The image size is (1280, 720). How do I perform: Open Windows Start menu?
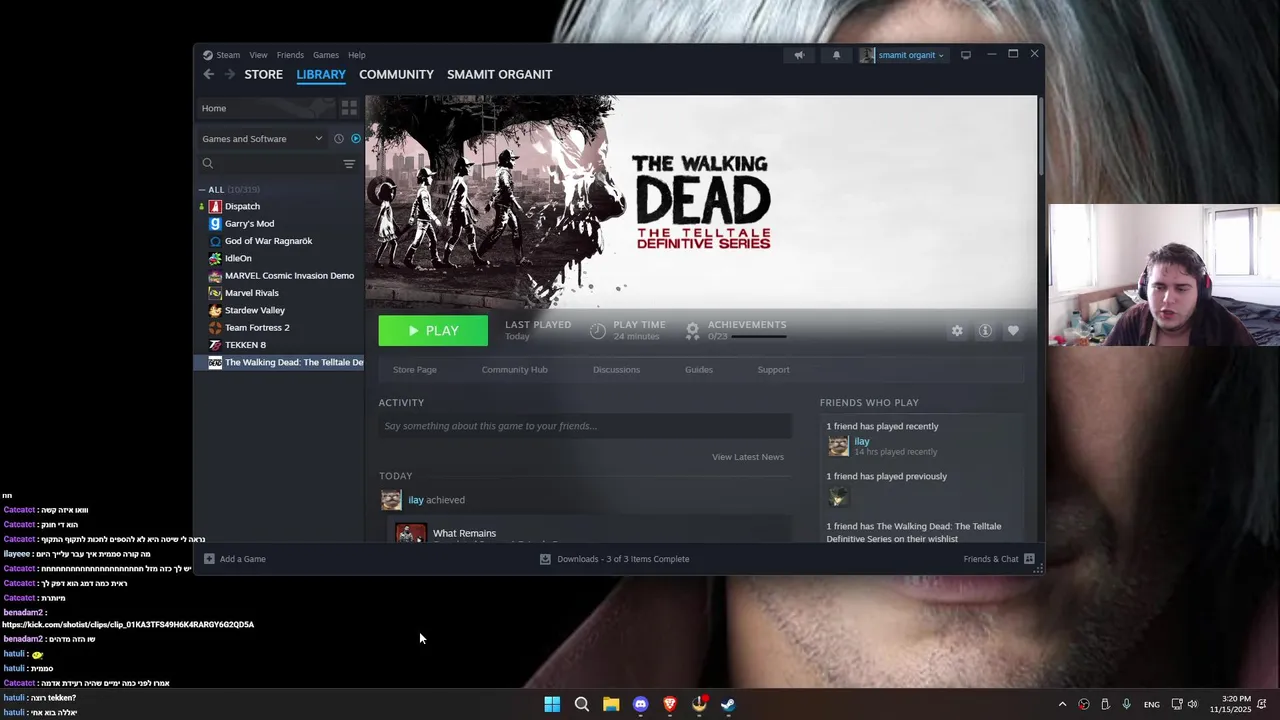coord(552,704)
